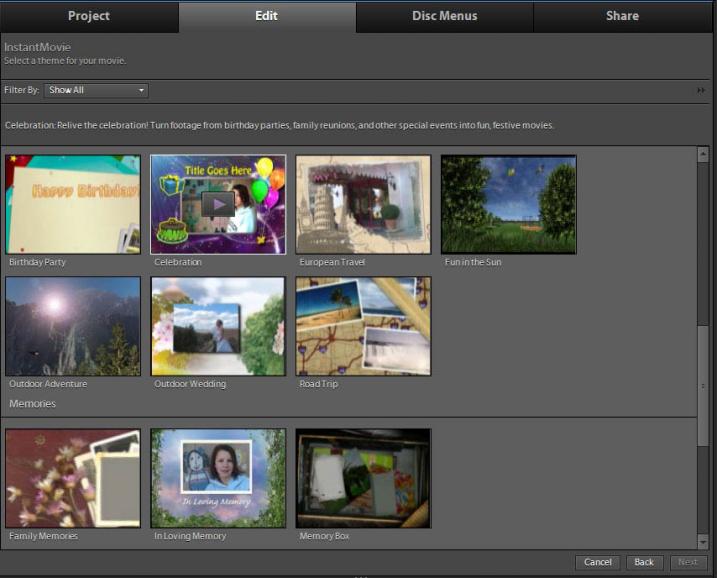This screenshot has height=578, width=717.
Task: Click the Cancel button
Action: 598,562
